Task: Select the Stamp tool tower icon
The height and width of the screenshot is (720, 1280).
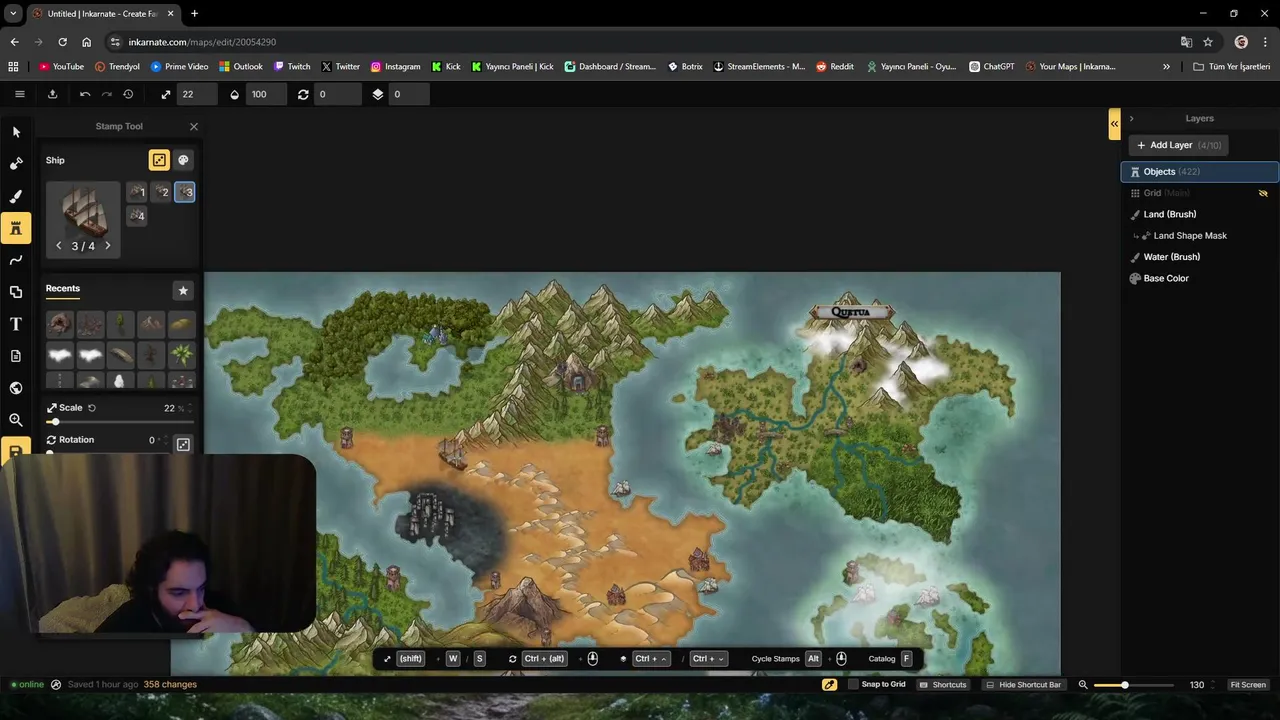Action: (16, 228)
